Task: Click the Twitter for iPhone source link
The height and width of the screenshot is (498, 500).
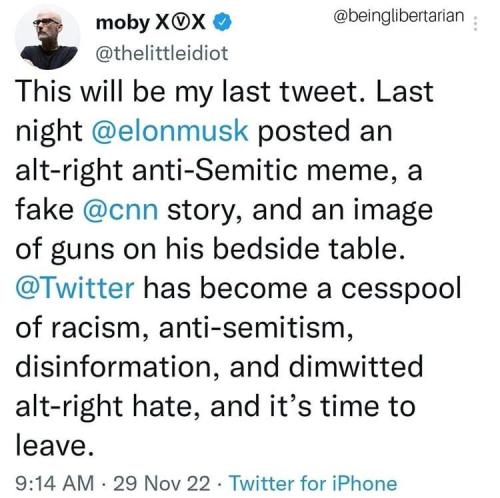Action: tap(313, 483)
